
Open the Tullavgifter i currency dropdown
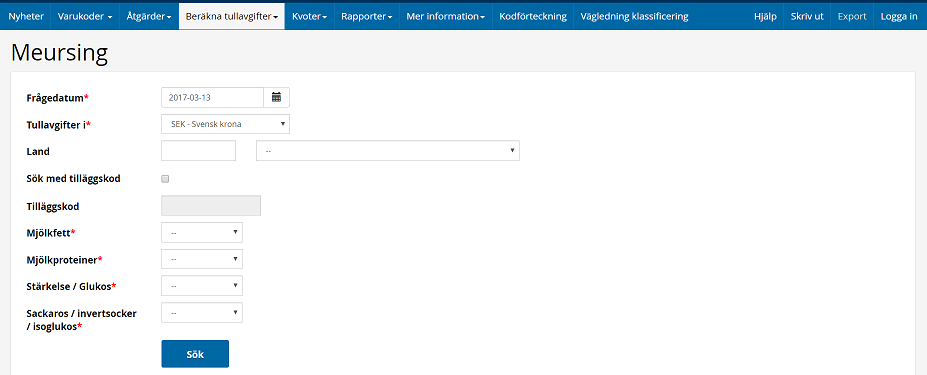click(225, 124)
